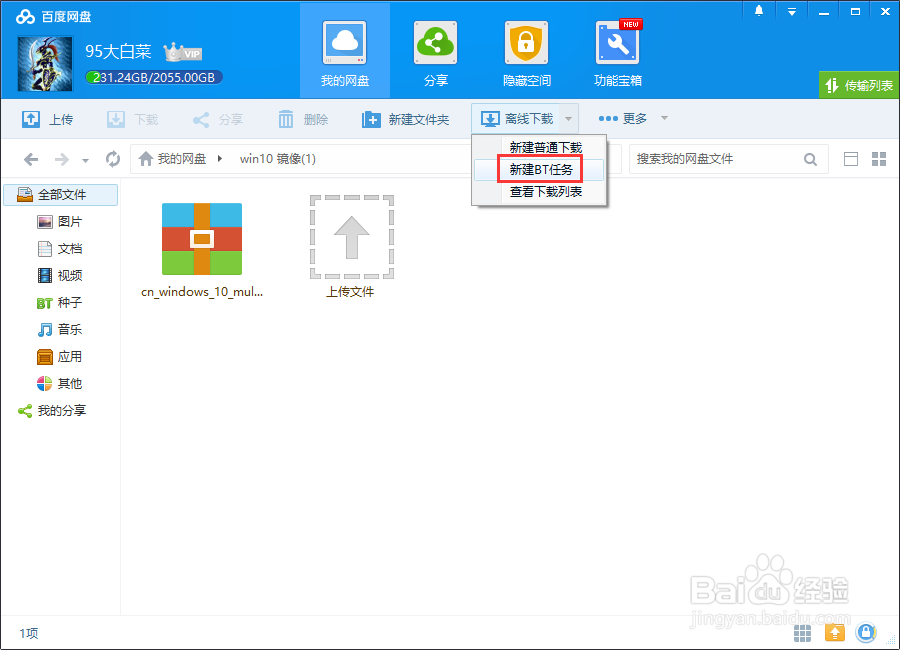Click the win10 镜像(1) breadcrumb
The height and width of the screenshot is (650, 900).
[x=278, y=159]
